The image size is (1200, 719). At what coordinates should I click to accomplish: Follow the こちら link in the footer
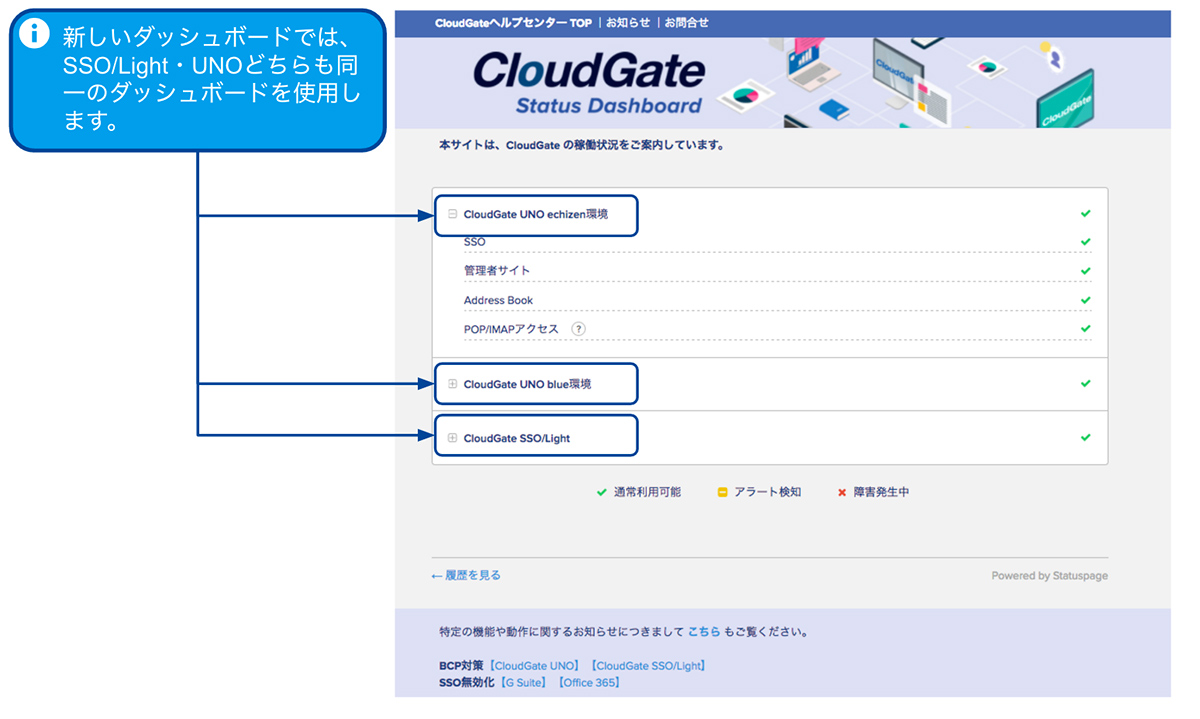click(x=704, y=632)
